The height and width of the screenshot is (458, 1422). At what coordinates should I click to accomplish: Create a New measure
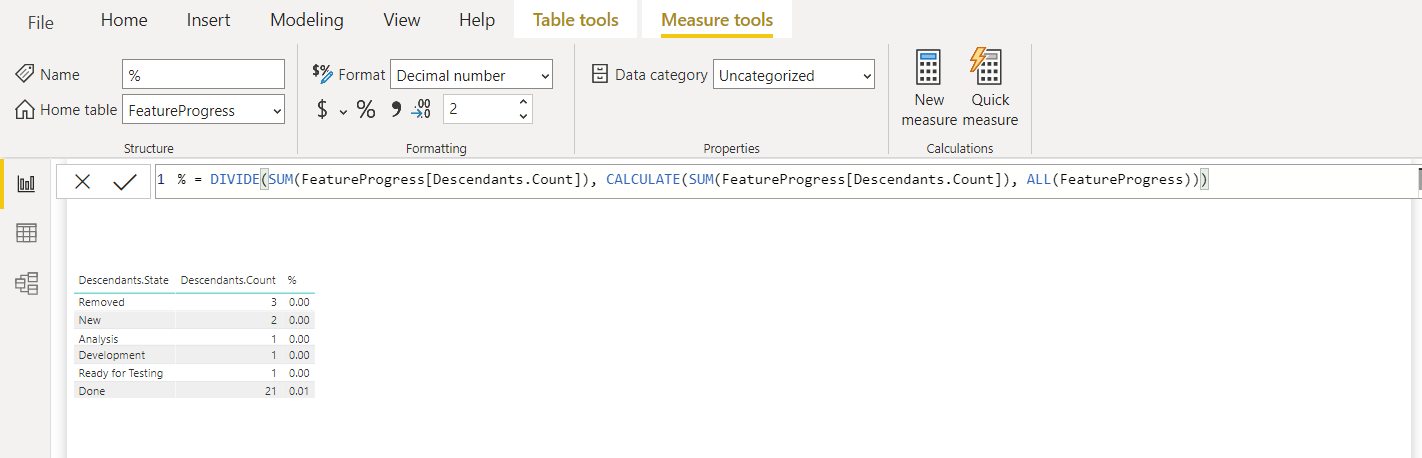pyautogui.click(x=929, y=89)
